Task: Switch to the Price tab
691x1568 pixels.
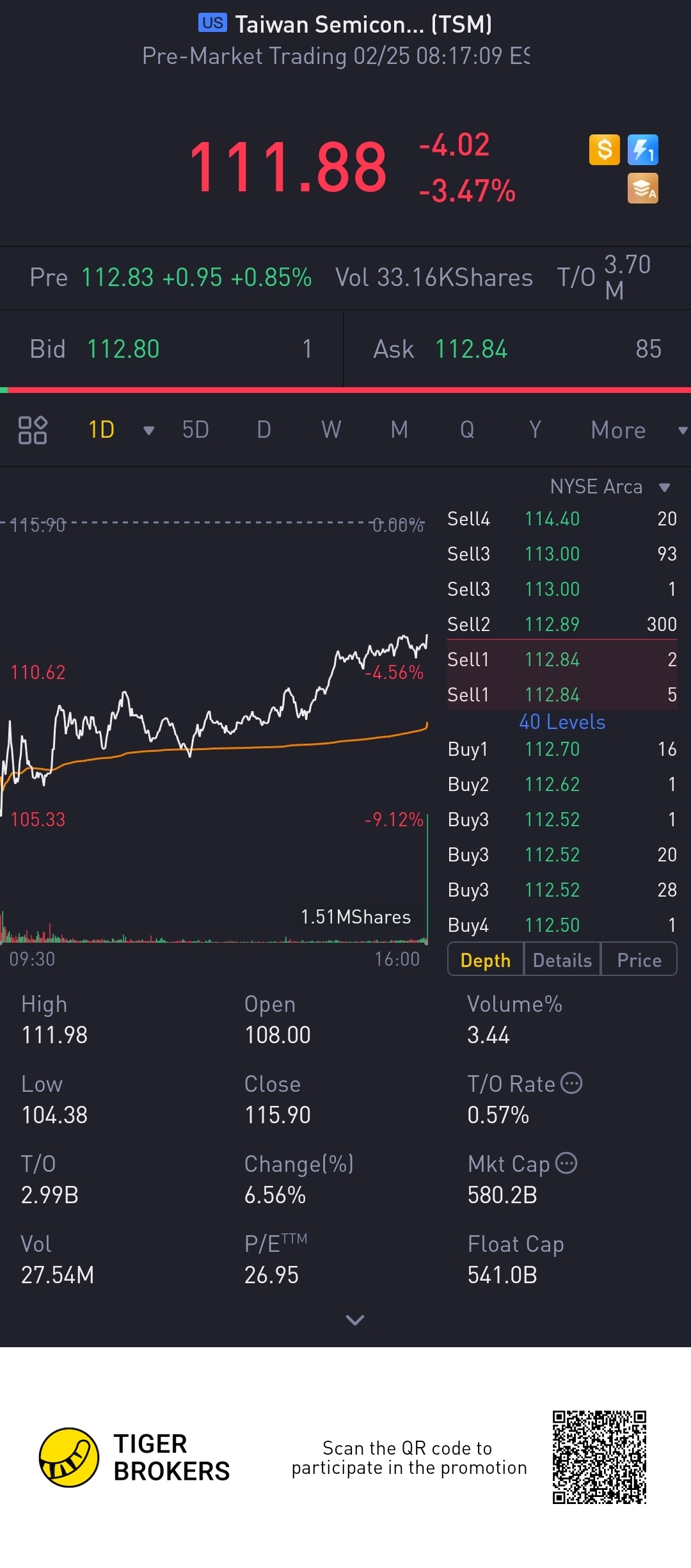Action: pyautogui.click(x=639, y=960)
